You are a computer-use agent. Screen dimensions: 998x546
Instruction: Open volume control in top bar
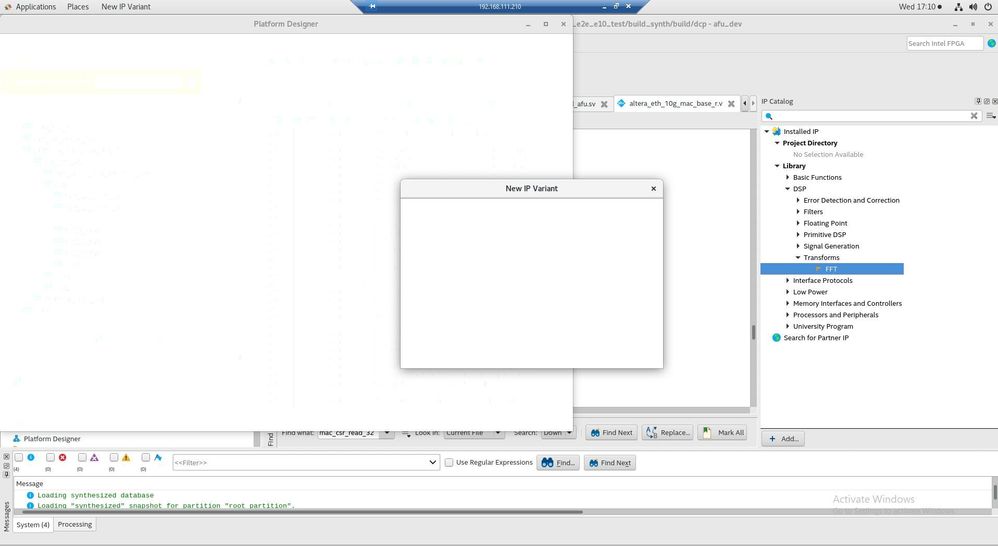tap(973, 7)
